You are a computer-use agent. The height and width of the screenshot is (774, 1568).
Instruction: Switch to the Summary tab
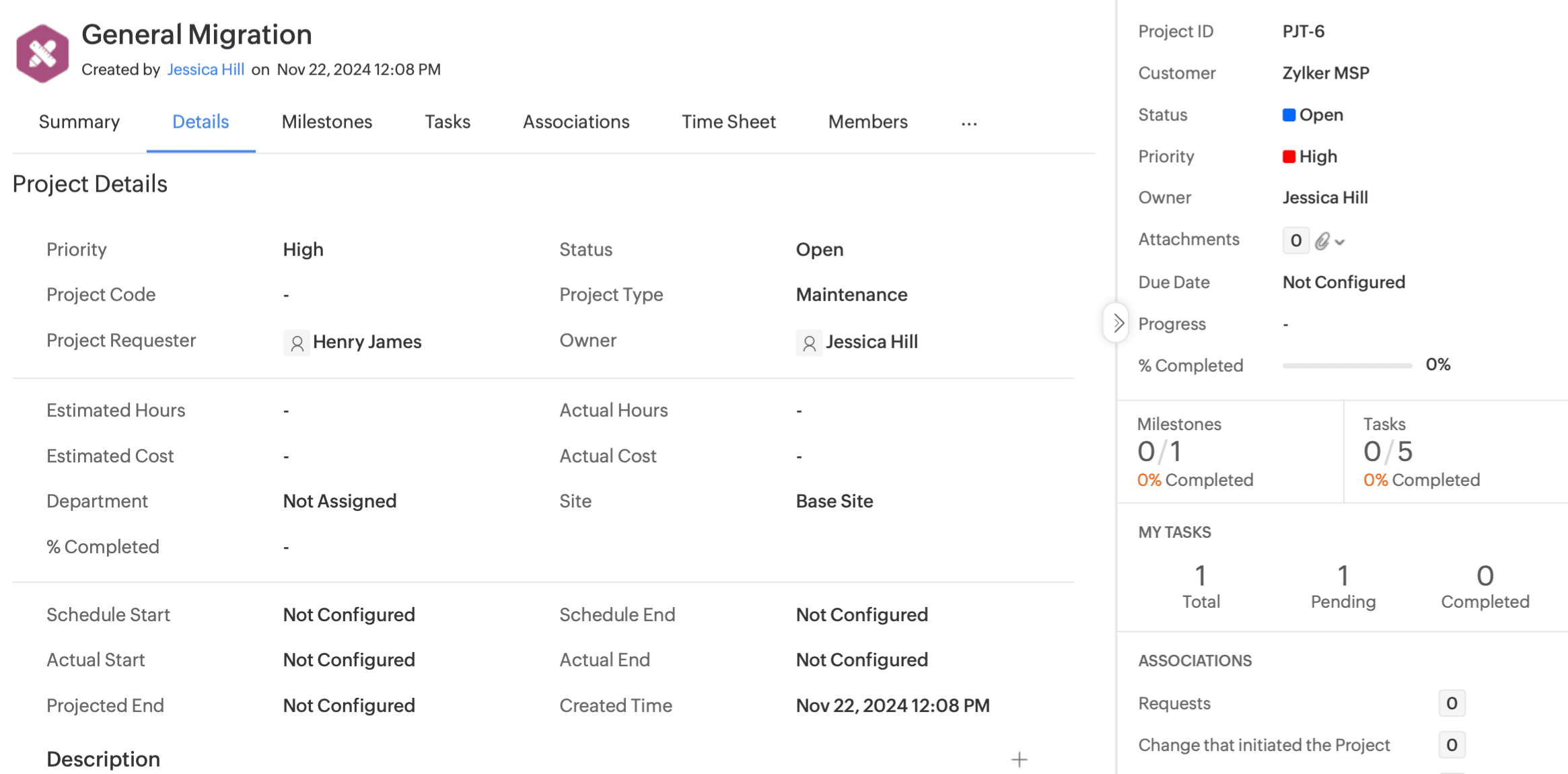coord(79,122)
